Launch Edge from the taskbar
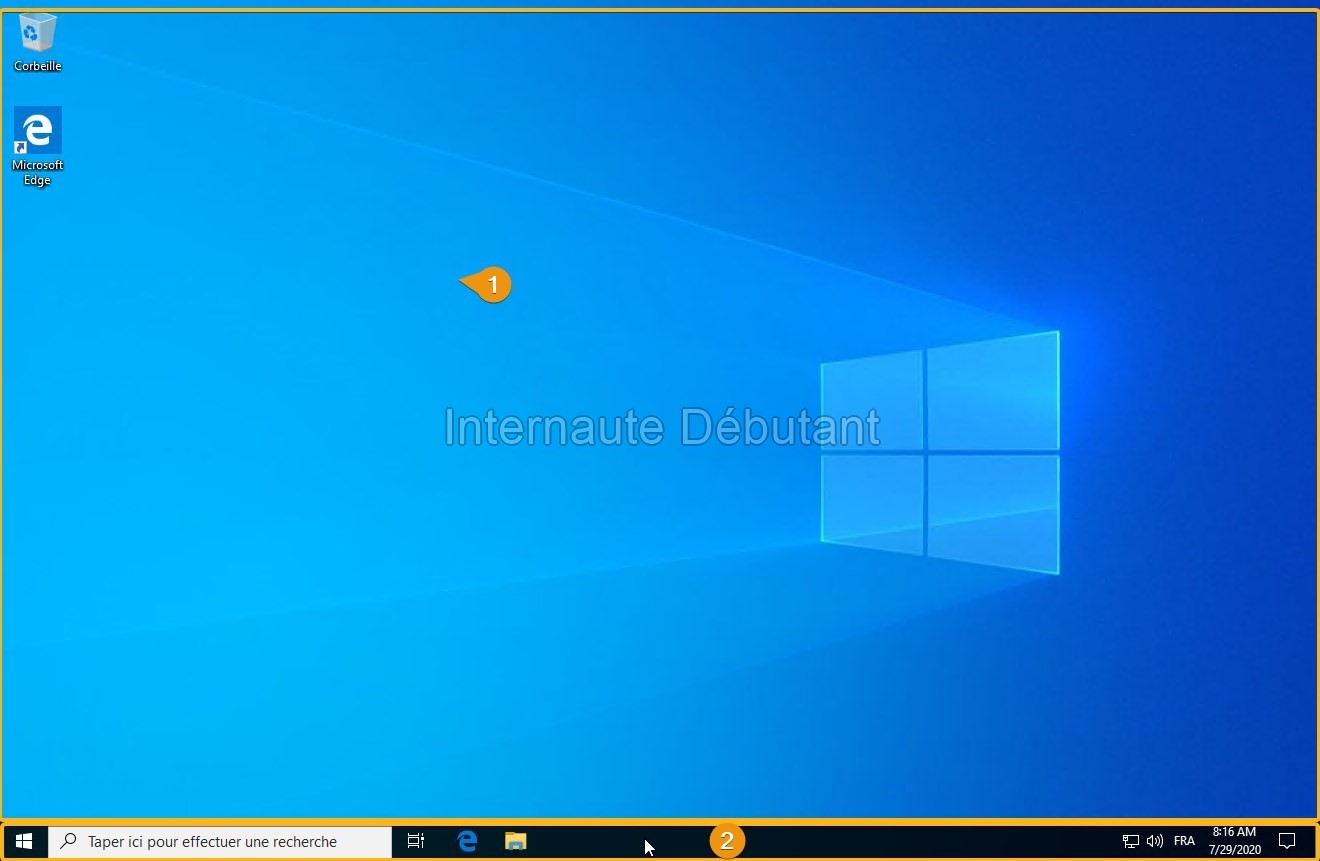This screenshot has height=861, width=1320. pyautogui.click(x=467, y=841)
